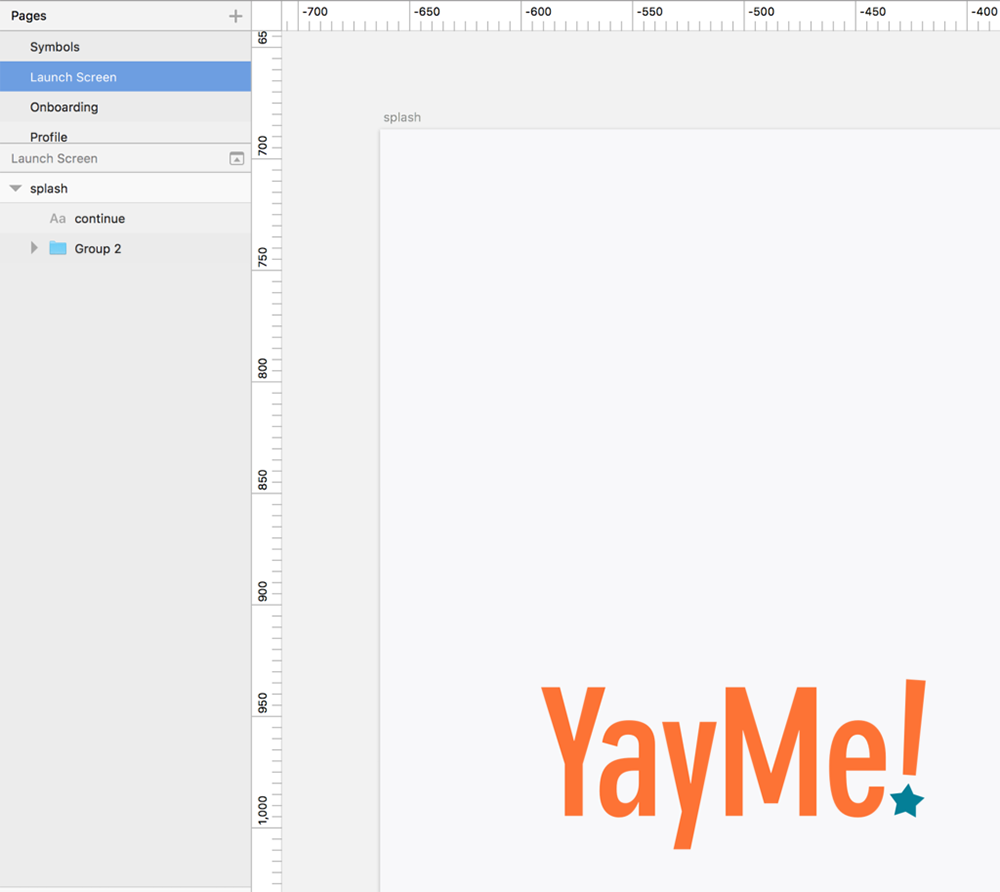Select the splash artboard row

[126, 188]
